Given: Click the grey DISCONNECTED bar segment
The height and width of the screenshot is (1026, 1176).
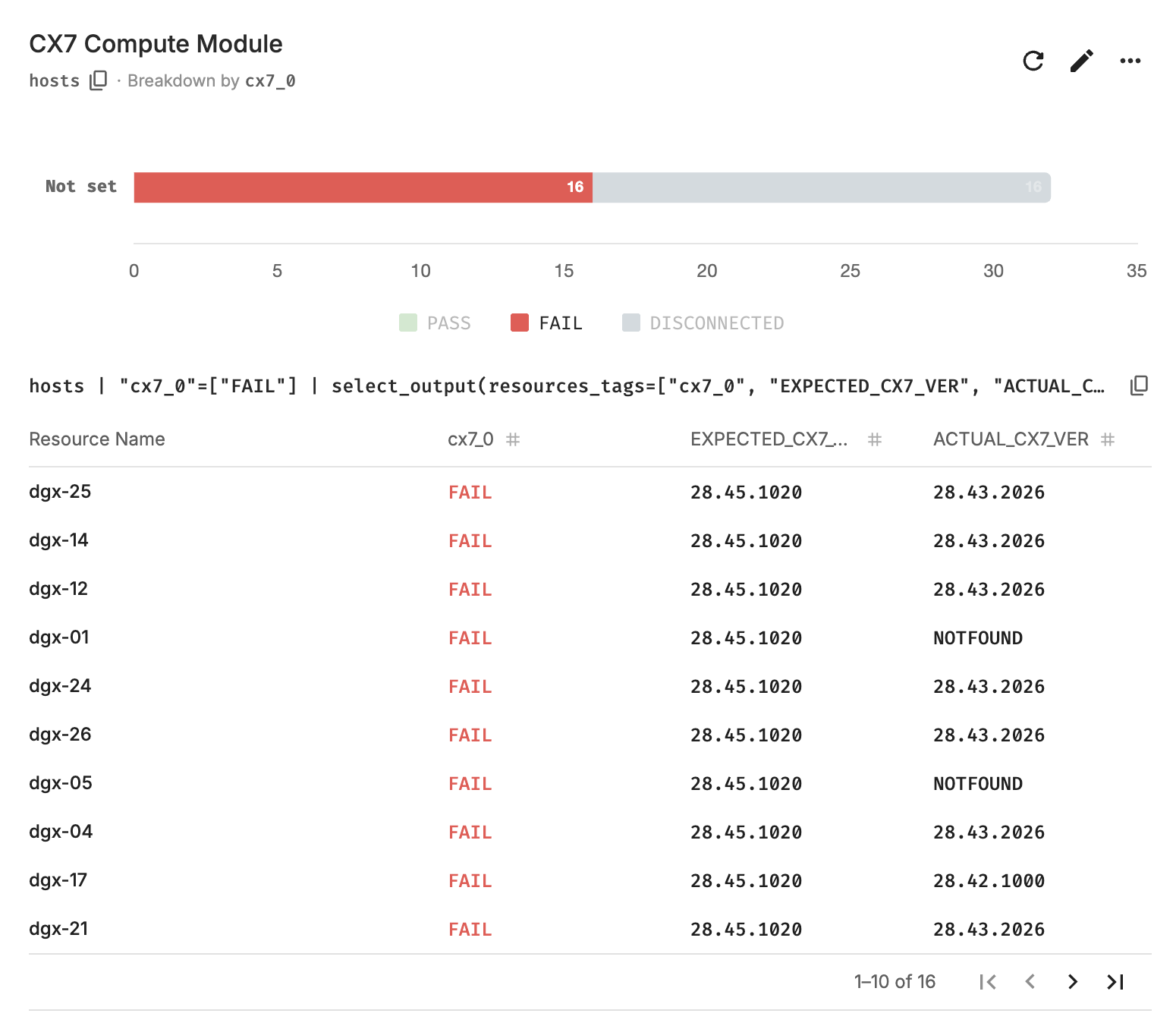Looking at the screenshot, I should (x=822, y=187).
